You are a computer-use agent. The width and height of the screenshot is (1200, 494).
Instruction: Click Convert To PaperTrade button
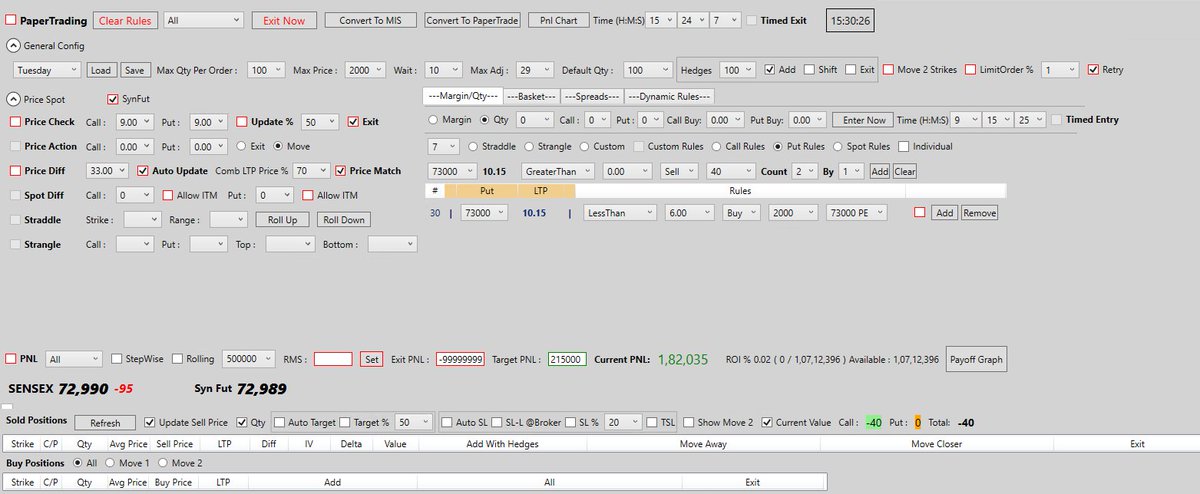[x=472, y=20]
